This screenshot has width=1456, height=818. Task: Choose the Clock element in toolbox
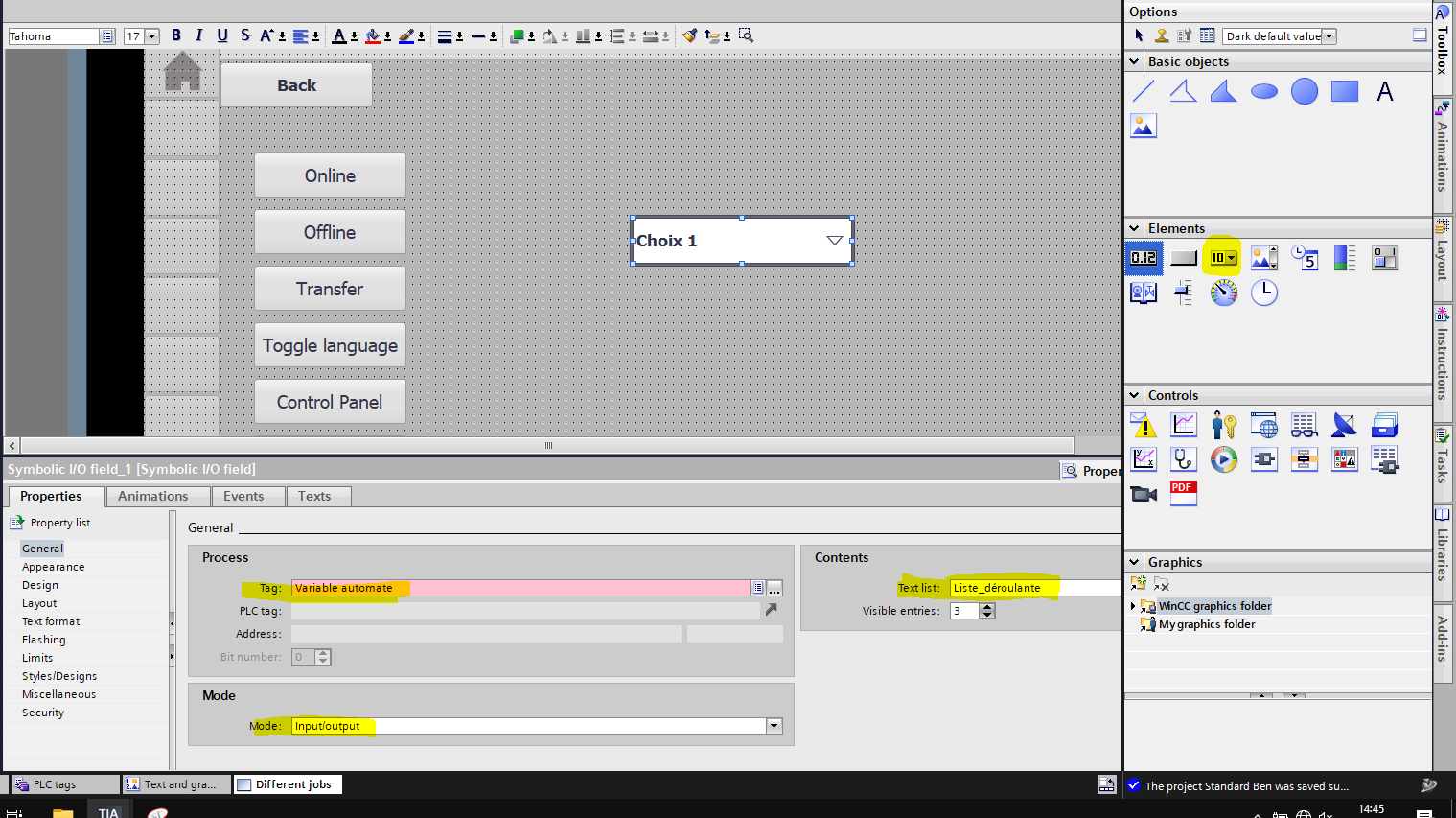[x=1263, y=292]
